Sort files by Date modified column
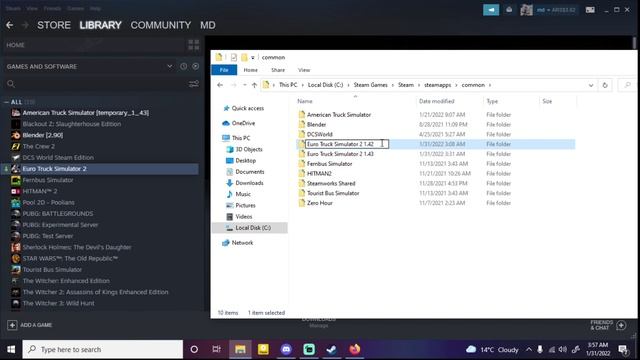Viewport: 640px width, 360px height. (437, 101)
